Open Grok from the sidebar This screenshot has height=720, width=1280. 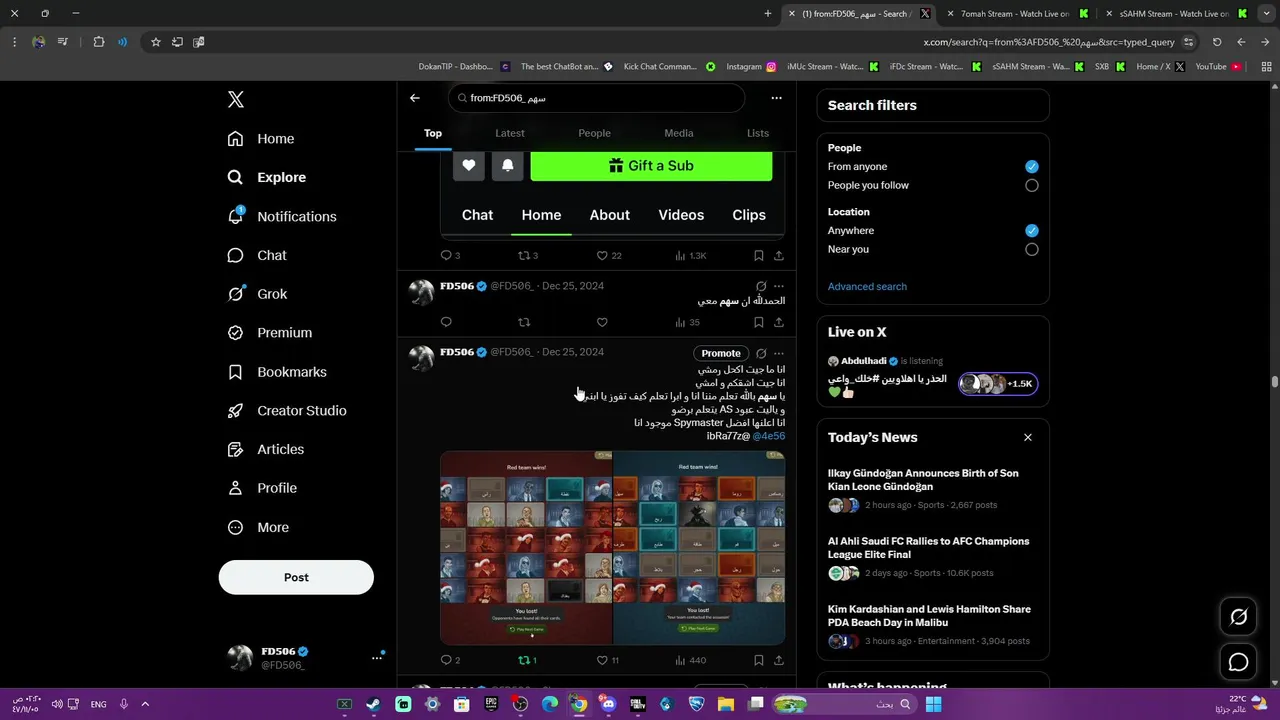click(x=257, y=294)
